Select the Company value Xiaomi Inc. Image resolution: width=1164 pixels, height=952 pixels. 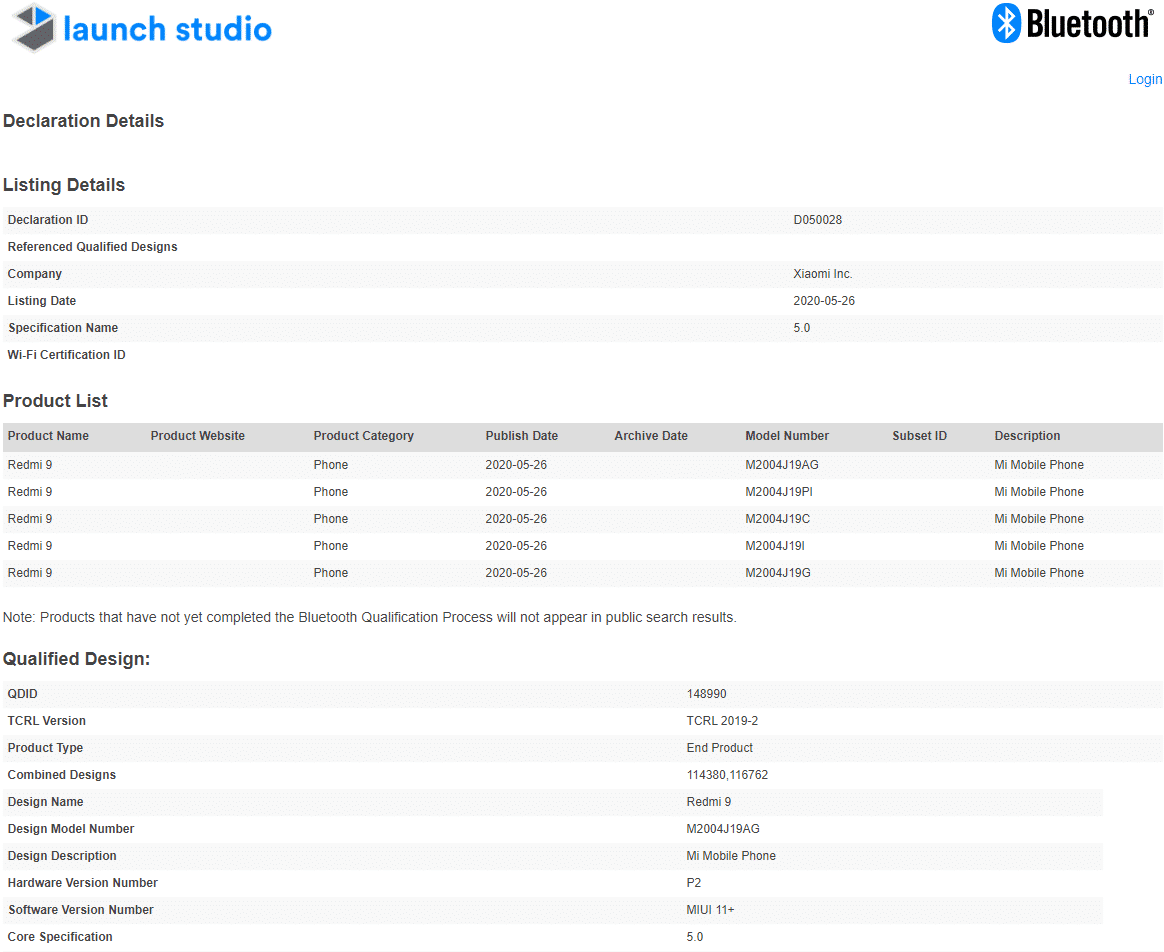click(x=823, y=274)
